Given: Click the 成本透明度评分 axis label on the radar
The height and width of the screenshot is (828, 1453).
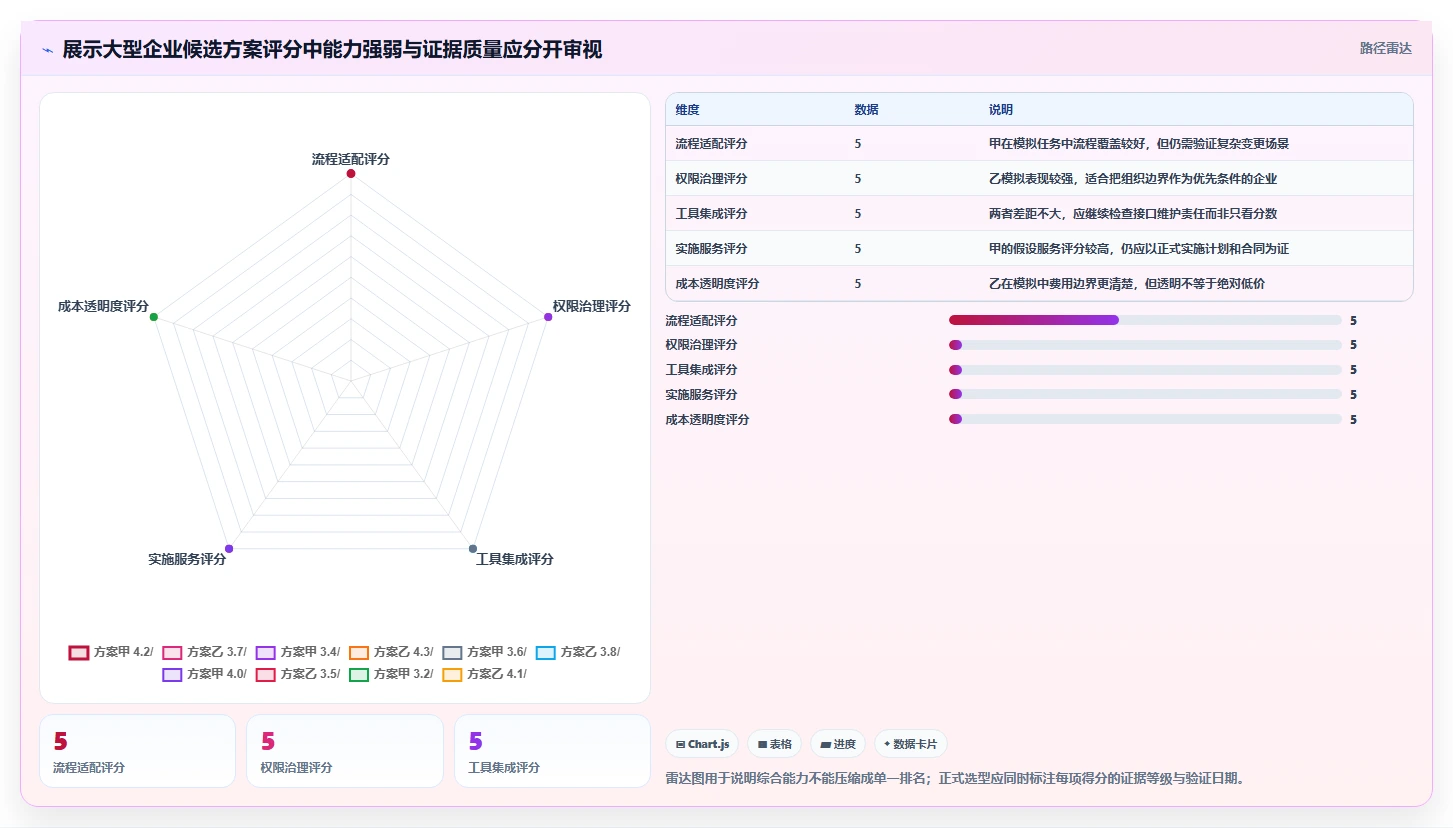Looking at the screenshot, I should point(104,306).
